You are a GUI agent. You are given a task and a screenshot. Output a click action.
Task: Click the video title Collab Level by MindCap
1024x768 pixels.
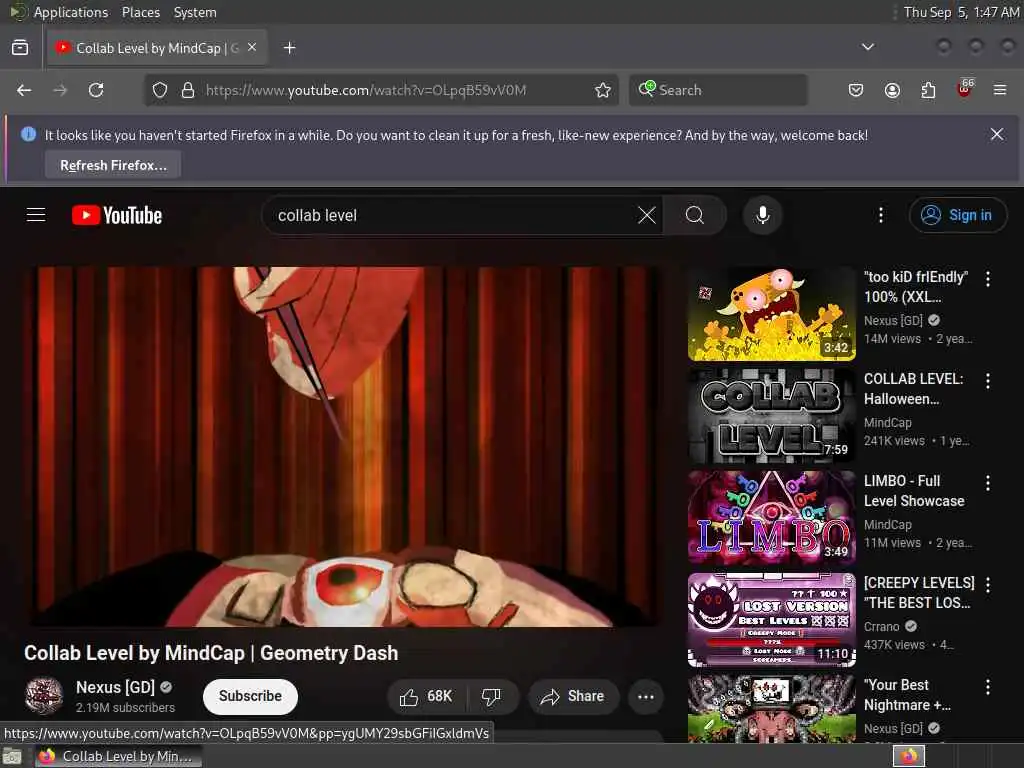point(211,653)
